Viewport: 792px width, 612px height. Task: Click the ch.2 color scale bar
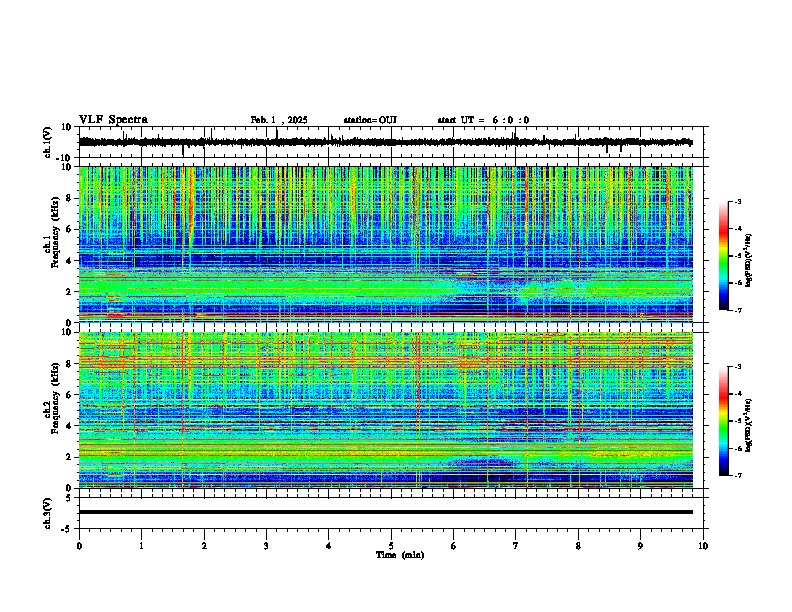click(724, 421)
